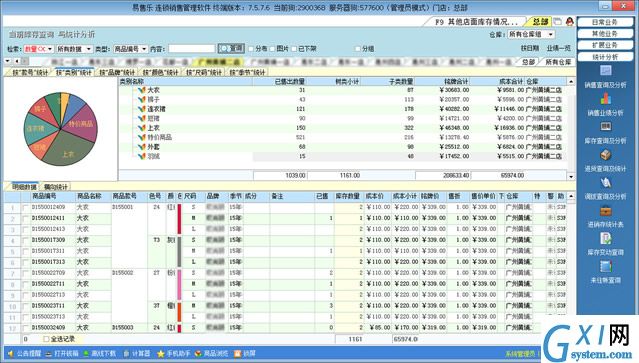The height and width of the screenshot is (363, 639).
Task: Switch to 按"颜色"统计 tab
Action: [161, 73]
